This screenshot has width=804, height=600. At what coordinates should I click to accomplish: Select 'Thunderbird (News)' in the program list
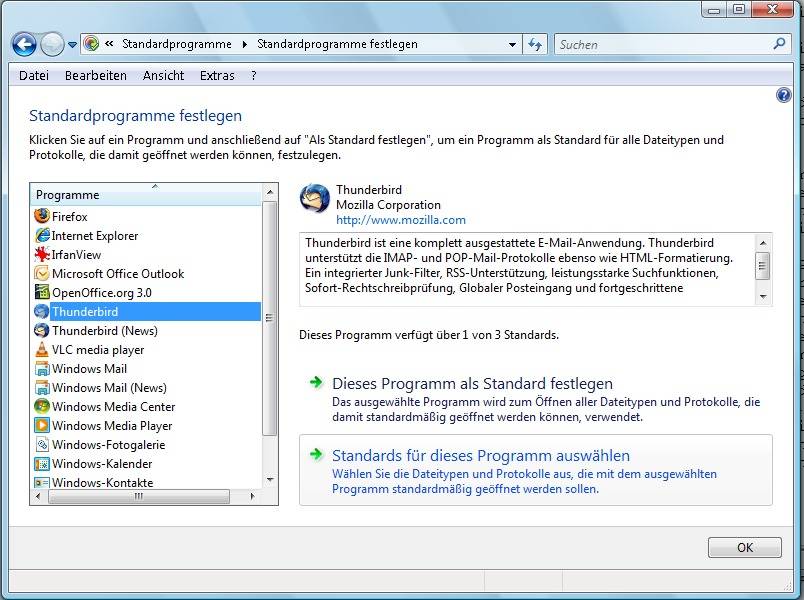105,331
